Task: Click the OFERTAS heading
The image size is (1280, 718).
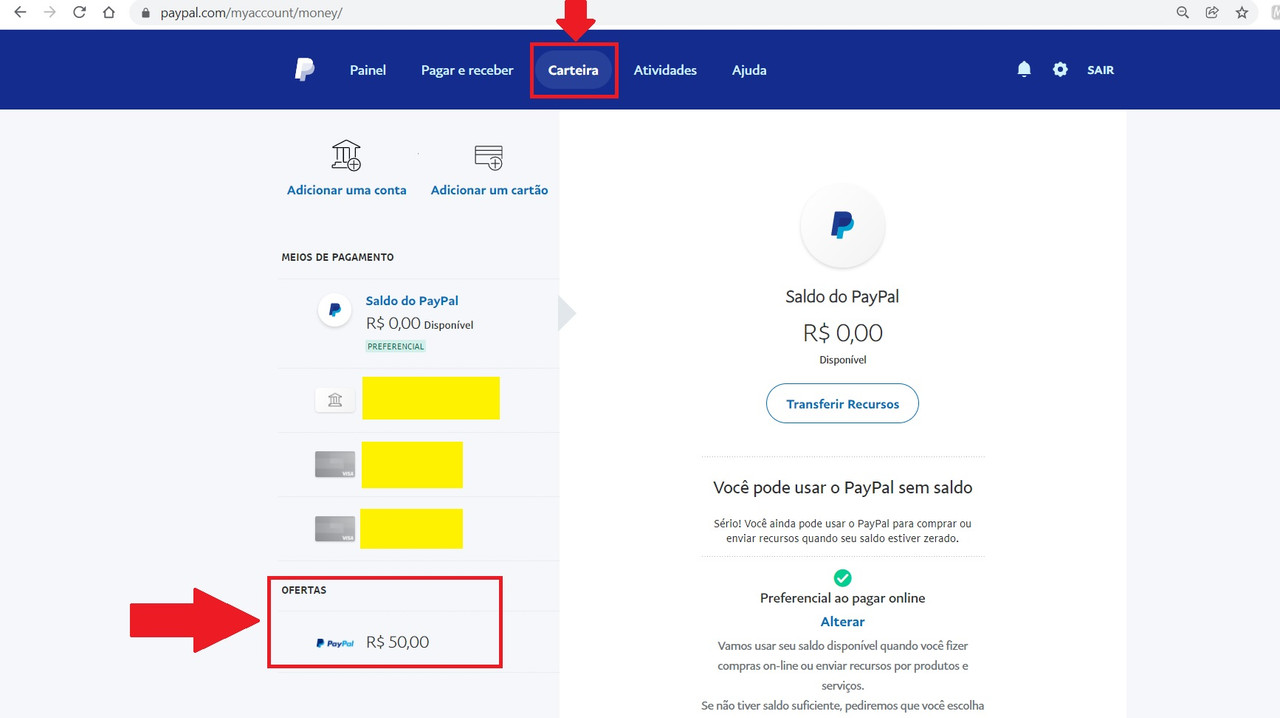Action: pyautogui.click(x=304, y=590)
